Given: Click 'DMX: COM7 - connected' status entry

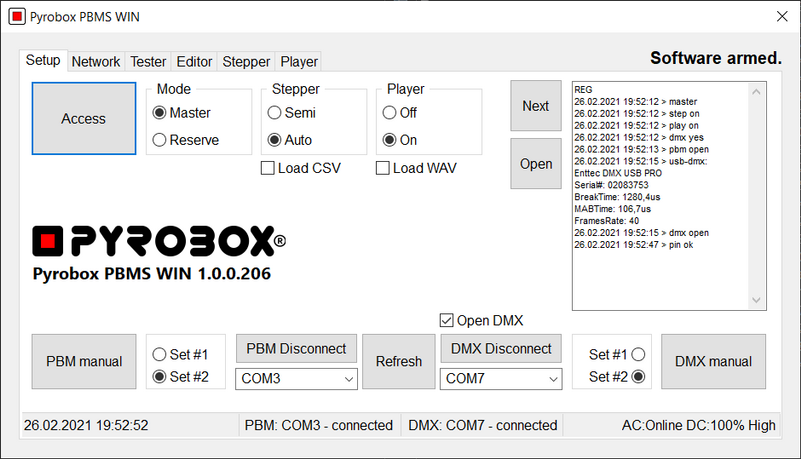Looking at the screenshot, I should pyautogui.click(x=483, y=425).
